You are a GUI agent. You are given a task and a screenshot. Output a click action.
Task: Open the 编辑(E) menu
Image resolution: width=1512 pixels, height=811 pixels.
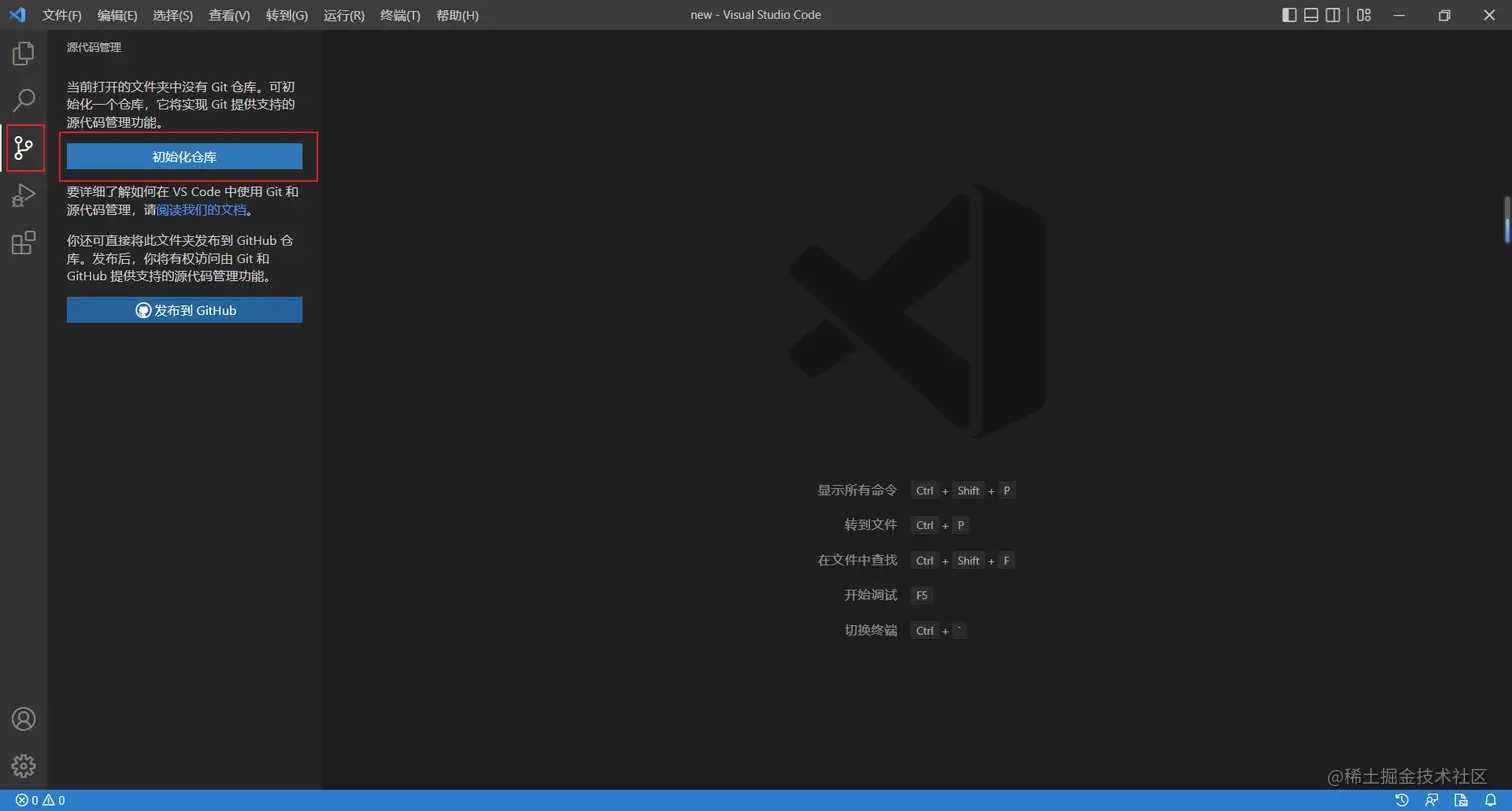117,15
